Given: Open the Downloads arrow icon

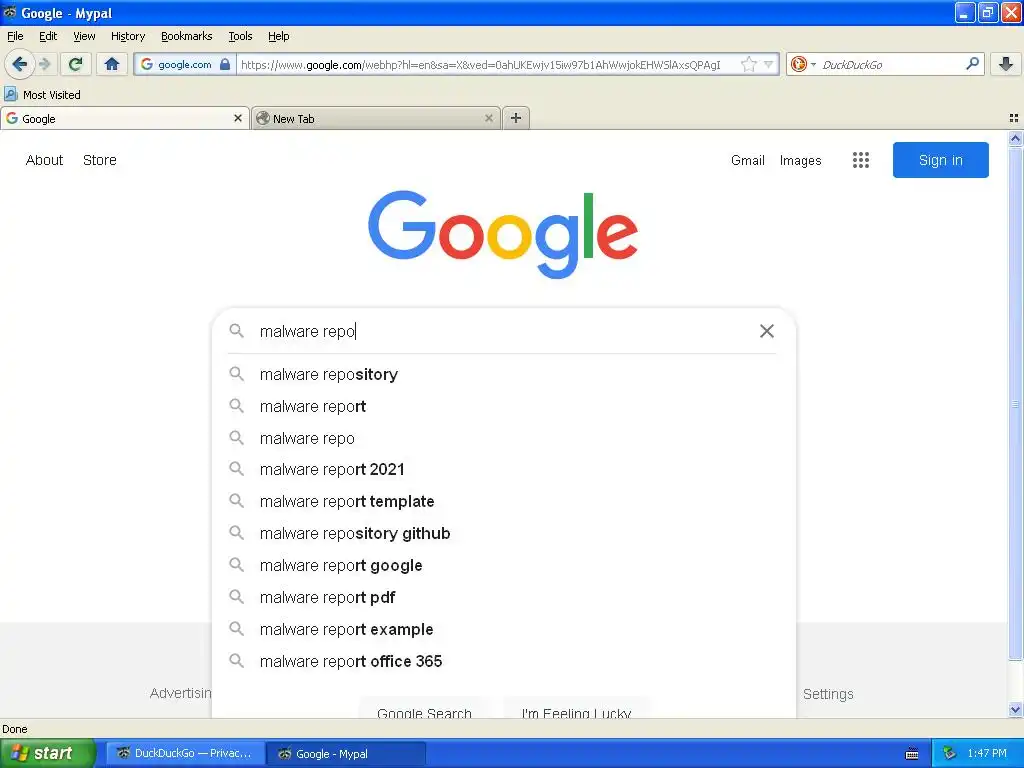Looking at the screenshot, I should (x=1006, y=63).
